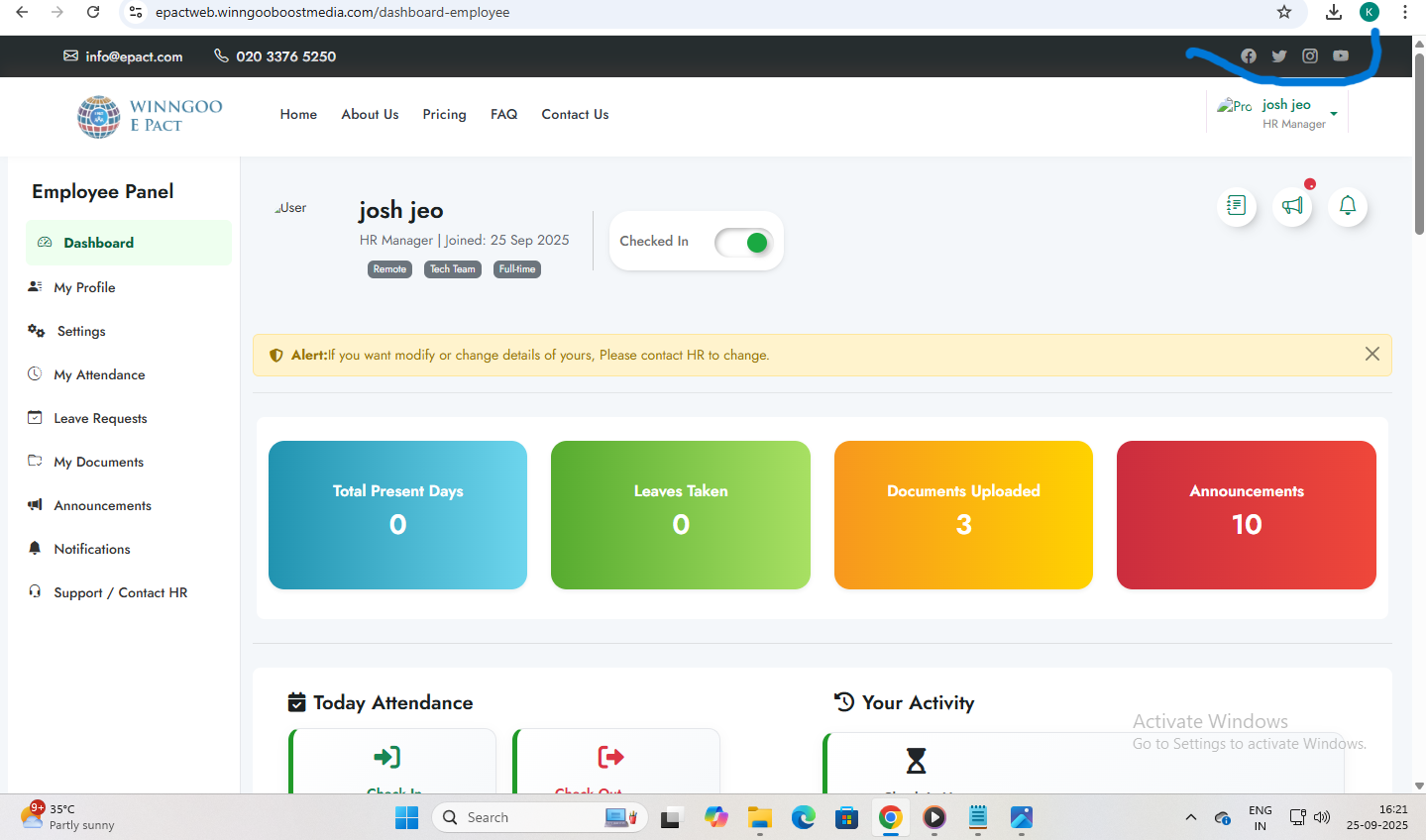The width and height of the screenshot is (1426, 840).
Task: Bookmark page with the star icon
Action: (1284, 12)
